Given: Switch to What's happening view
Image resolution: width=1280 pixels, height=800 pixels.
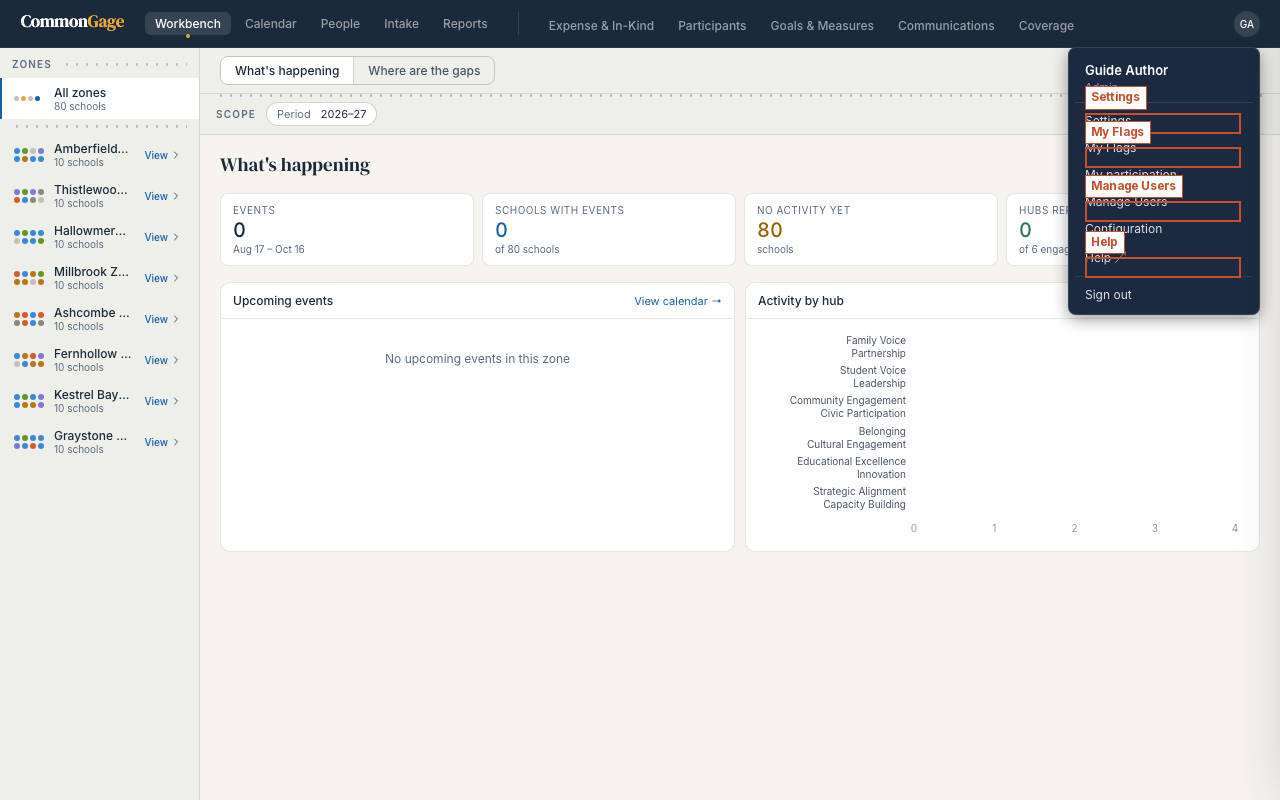Looking at the screenshot, I should pyautogui.click(x=287, y=71).
